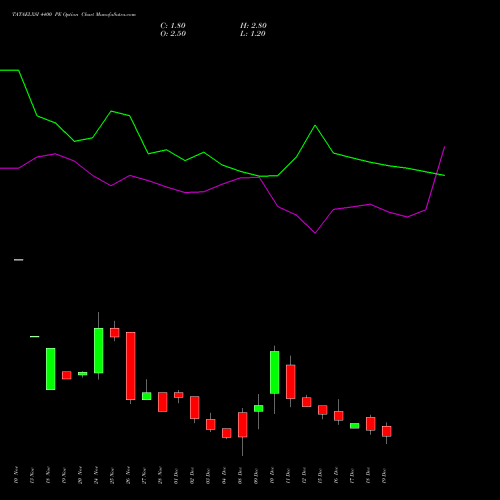This screenshot has width=500, height=500.
Task: Select the 19 Dec date label
Action: (x=384, y=475)
